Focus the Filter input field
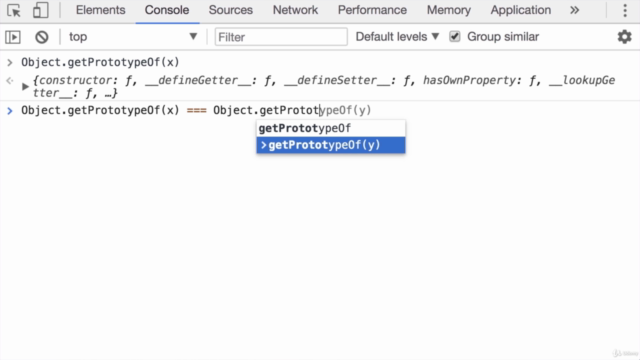 281,37
